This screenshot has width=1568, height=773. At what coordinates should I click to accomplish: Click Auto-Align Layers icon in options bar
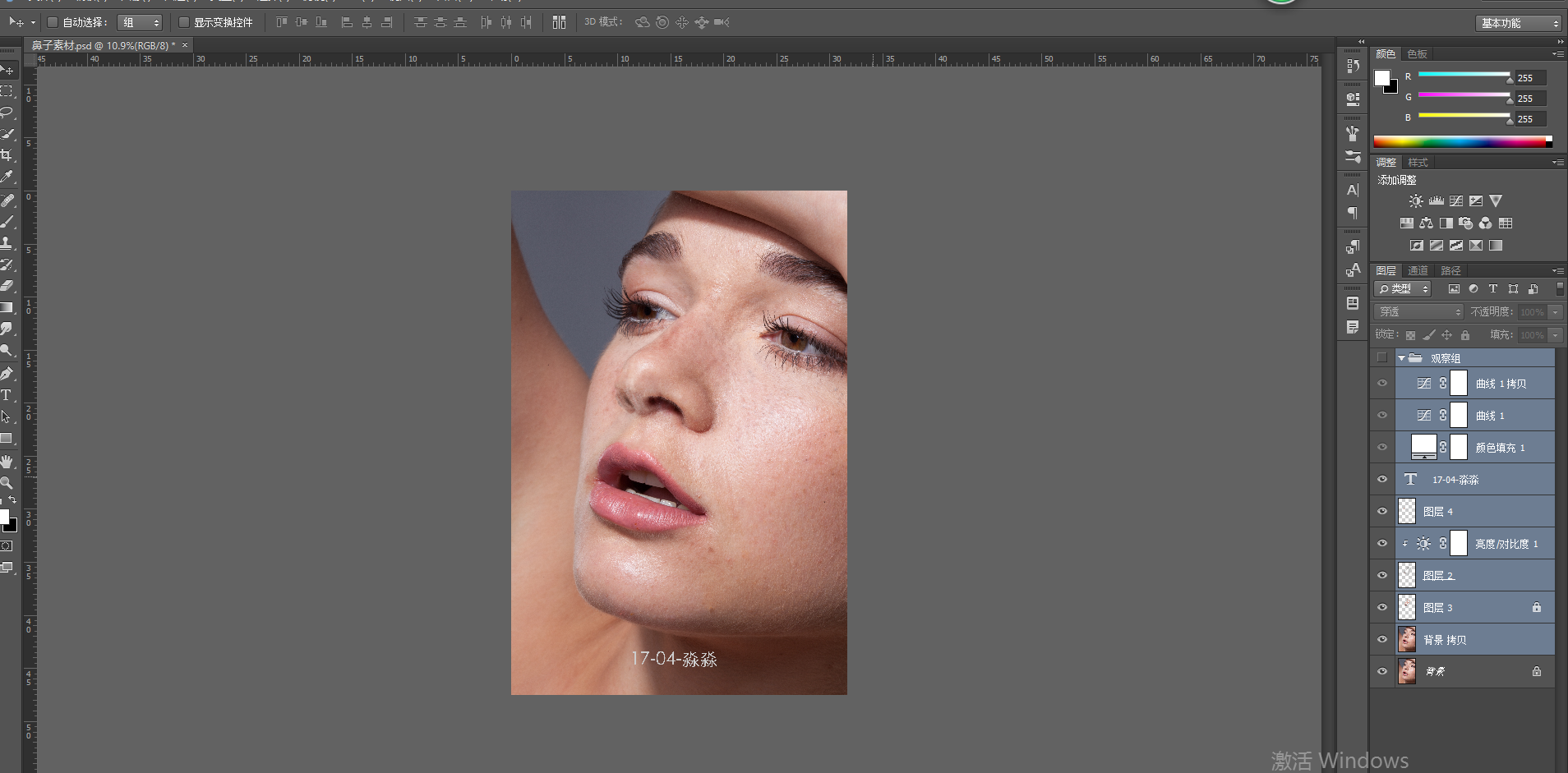(559, 22)
